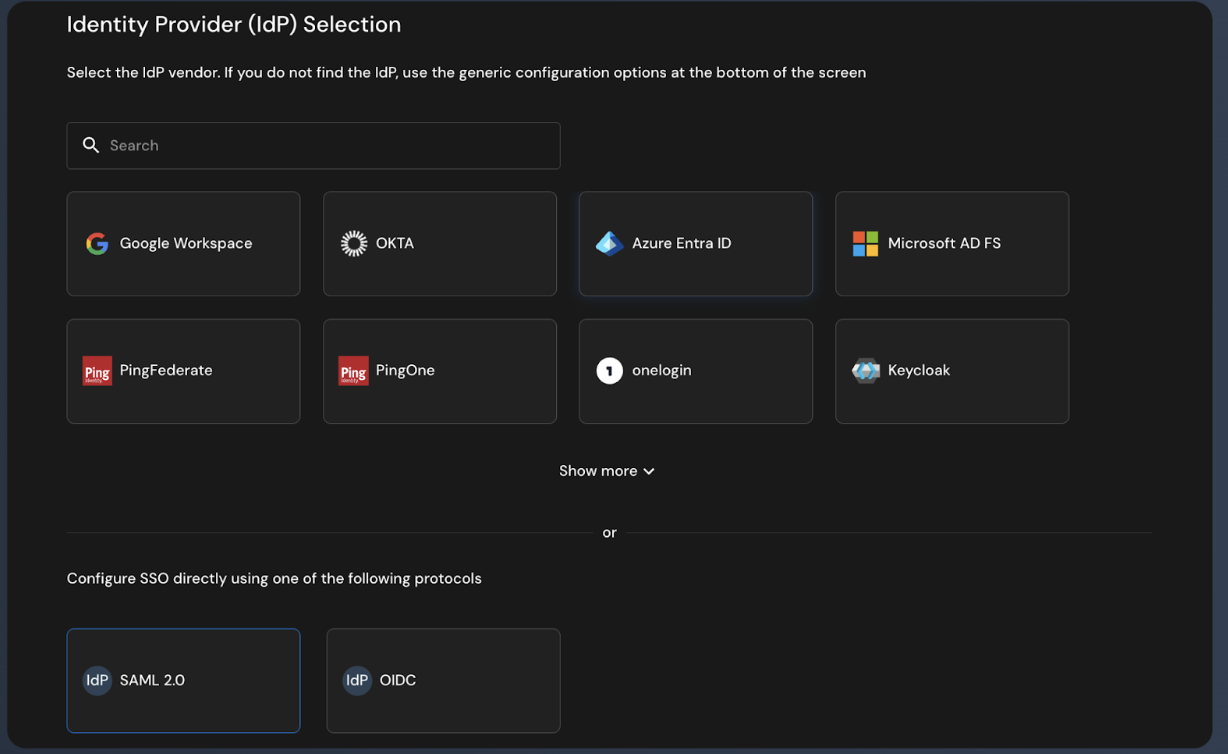Choose the OIDC protocol card
Viewport: 1228px width, 754px height.
pyautogui.click(x=443, y=681)
